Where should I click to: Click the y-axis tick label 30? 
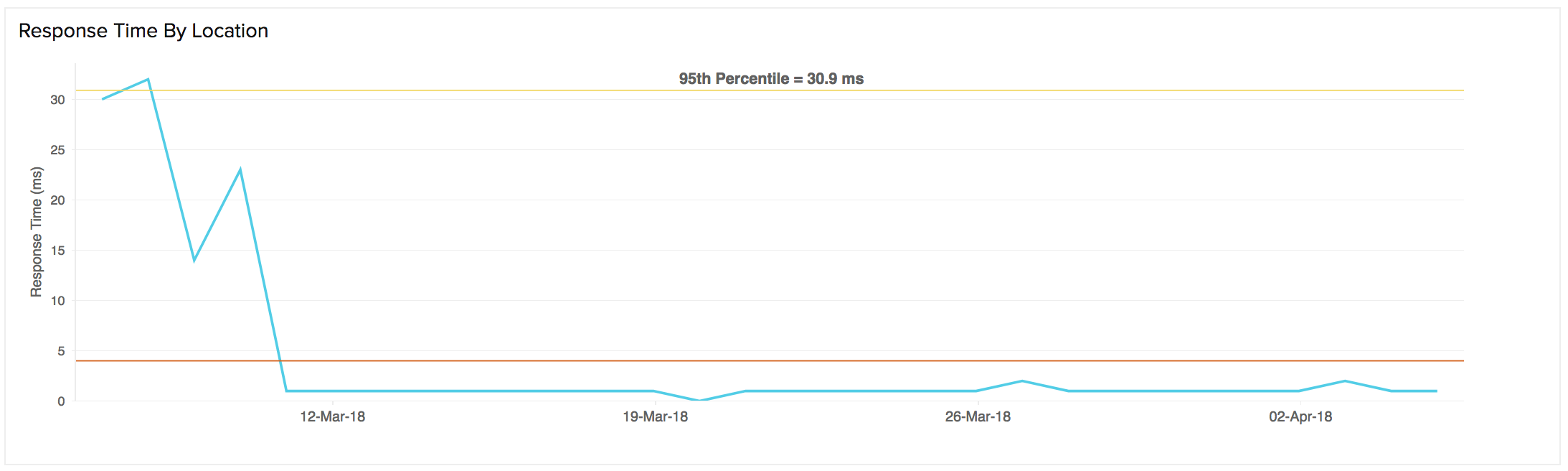(57, 100)
